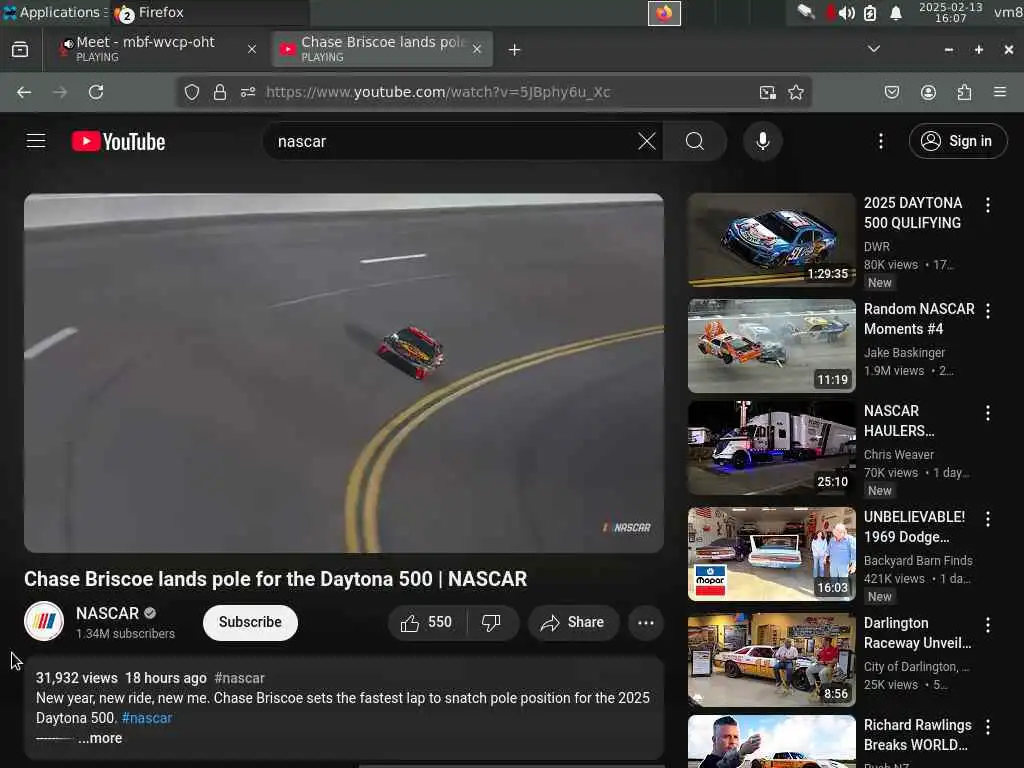Expand the list all tabs chevron
This screenshot has width=1024, height=768.
coord(874,49)
